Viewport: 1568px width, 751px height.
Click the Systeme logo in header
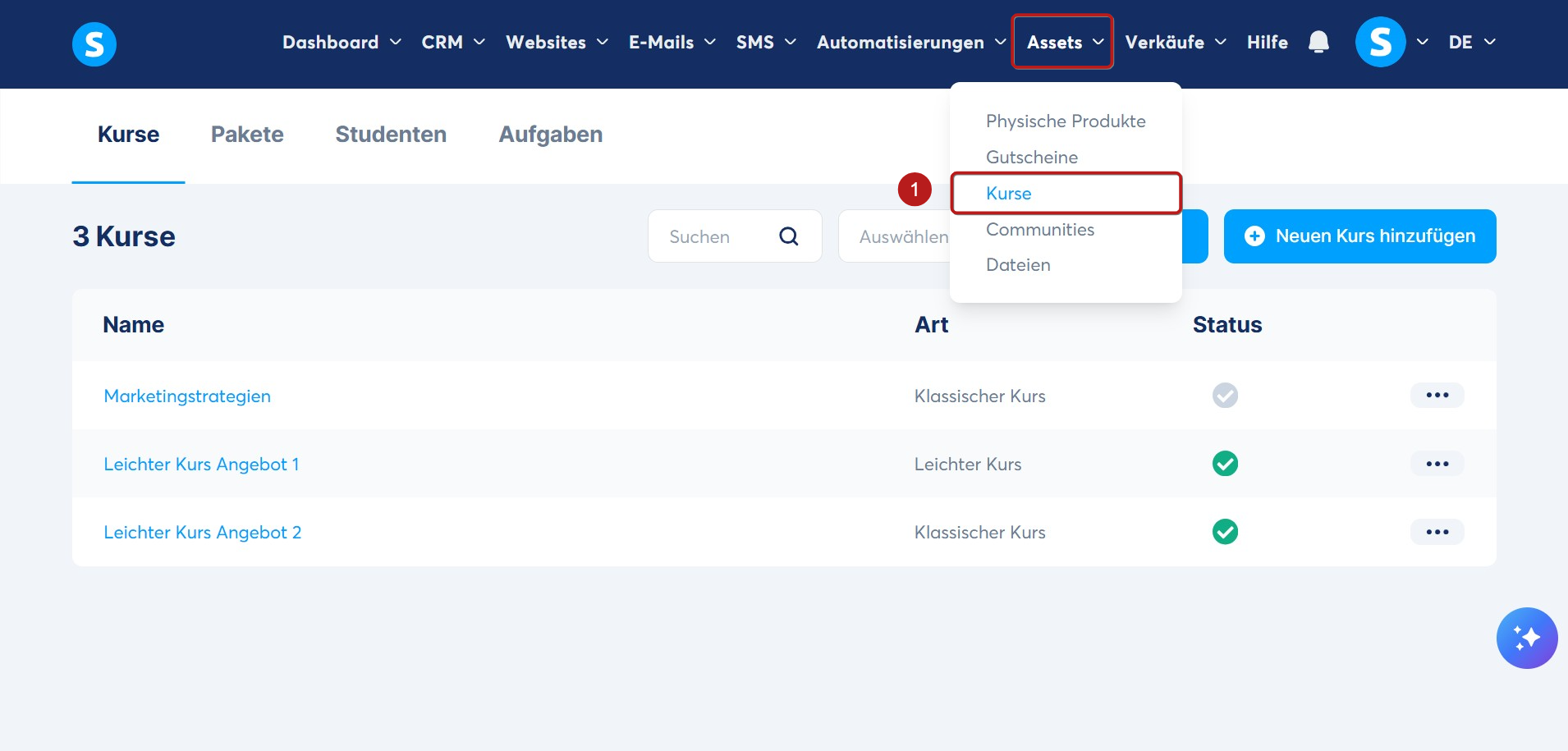(x=94, y=44)
